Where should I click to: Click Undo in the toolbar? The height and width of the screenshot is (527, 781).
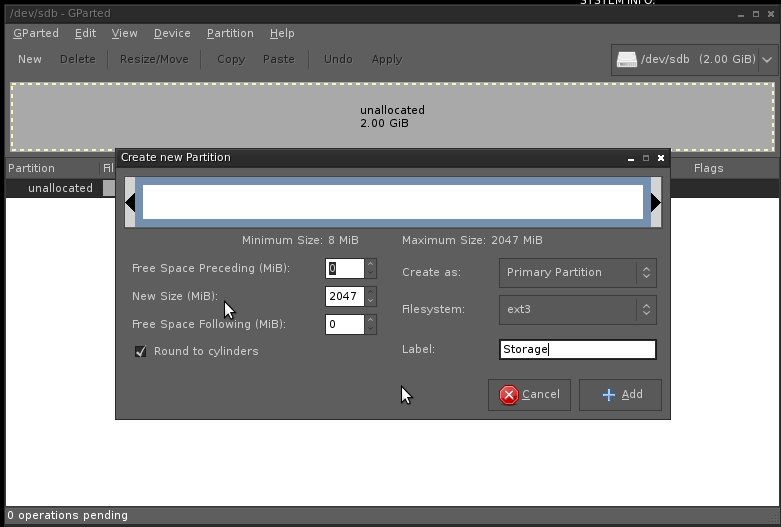click(338, 59)
